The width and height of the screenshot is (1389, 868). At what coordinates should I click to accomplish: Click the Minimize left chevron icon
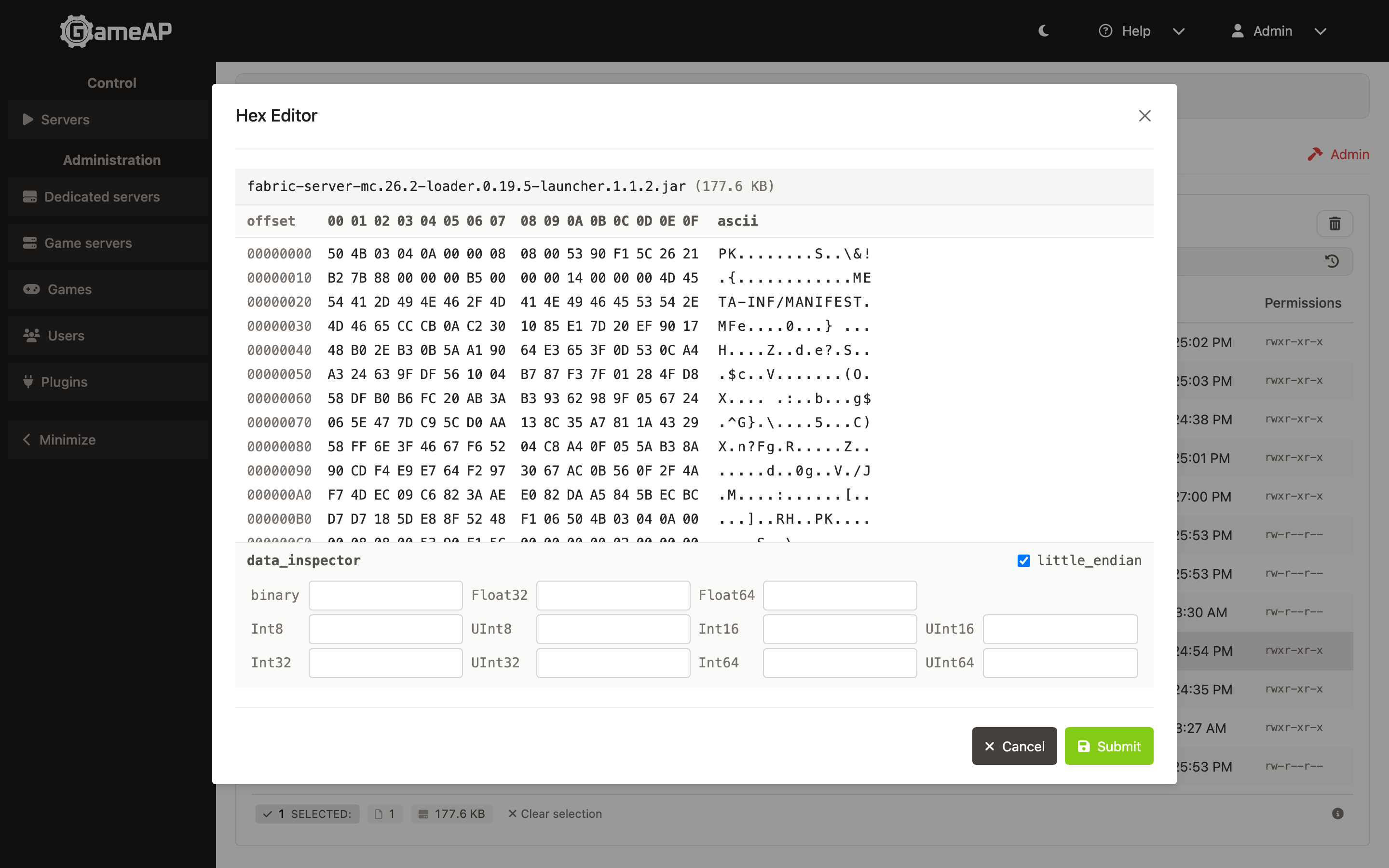[27, 440]
